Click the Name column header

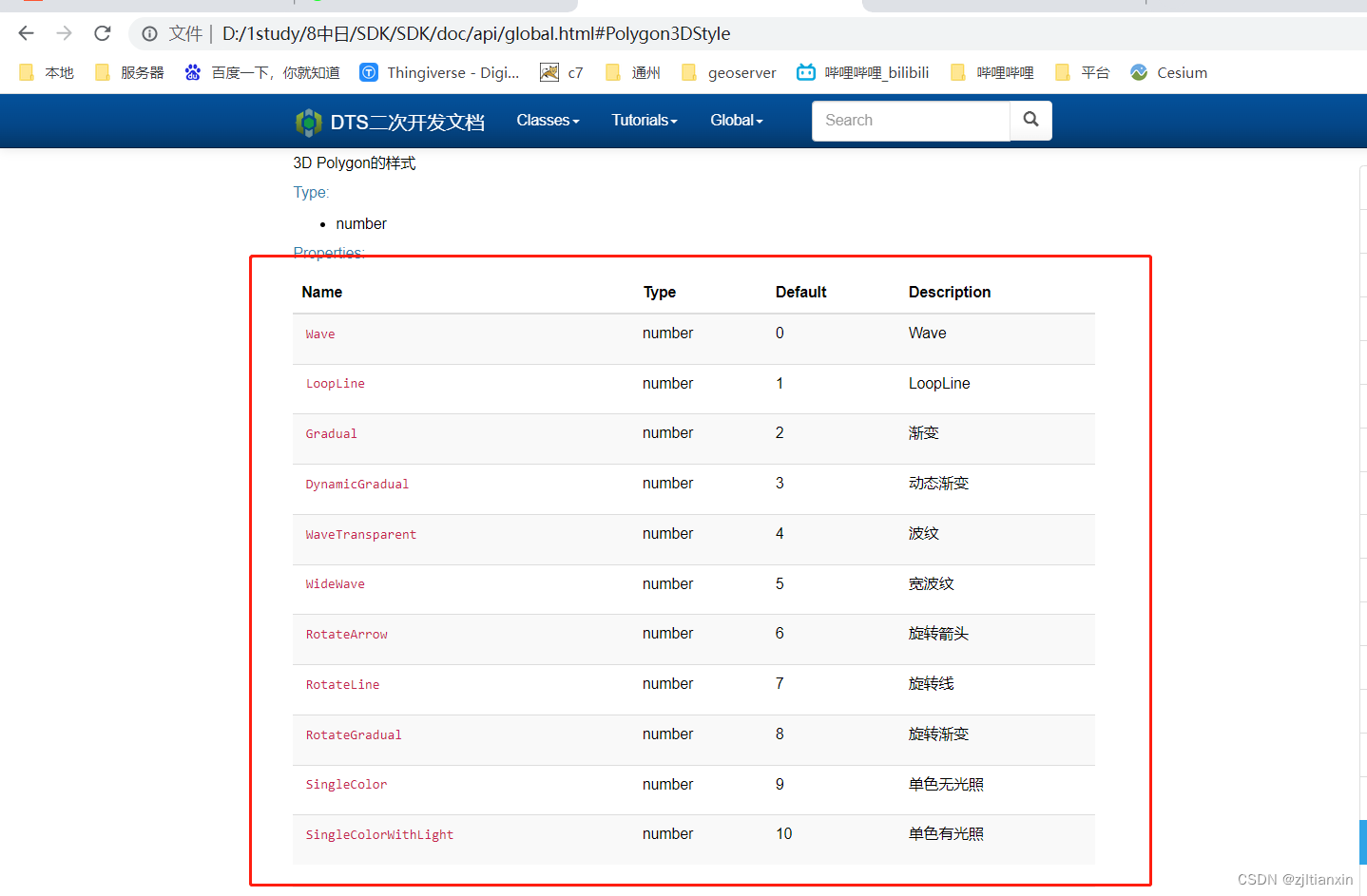click(x=322, y=292)
